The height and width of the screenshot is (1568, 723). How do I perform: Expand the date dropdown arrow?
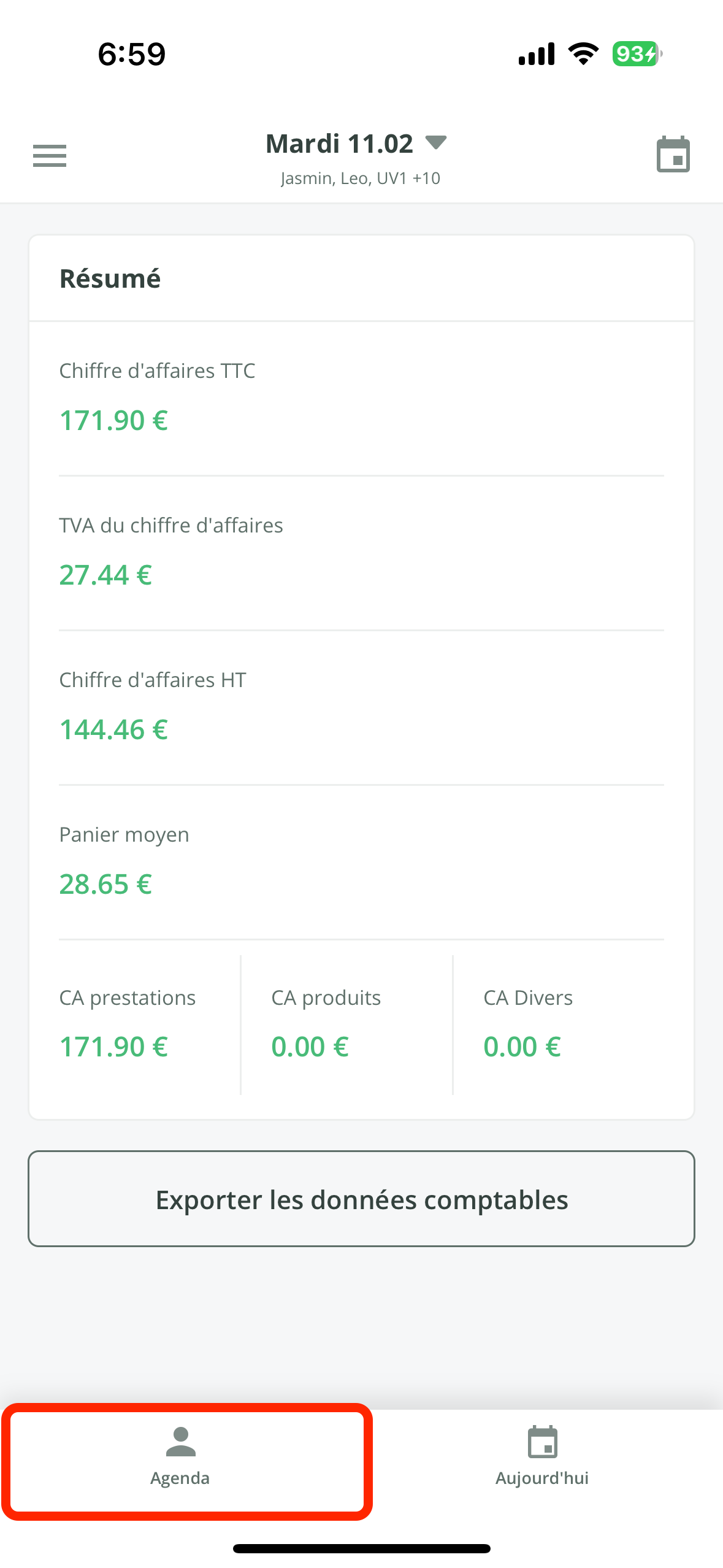[436, 143]
